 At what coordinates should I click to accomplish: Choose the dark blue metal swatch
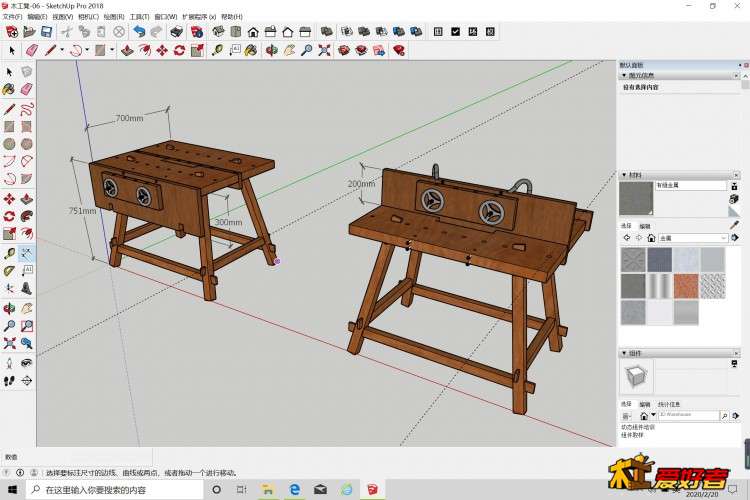(660, 259)
